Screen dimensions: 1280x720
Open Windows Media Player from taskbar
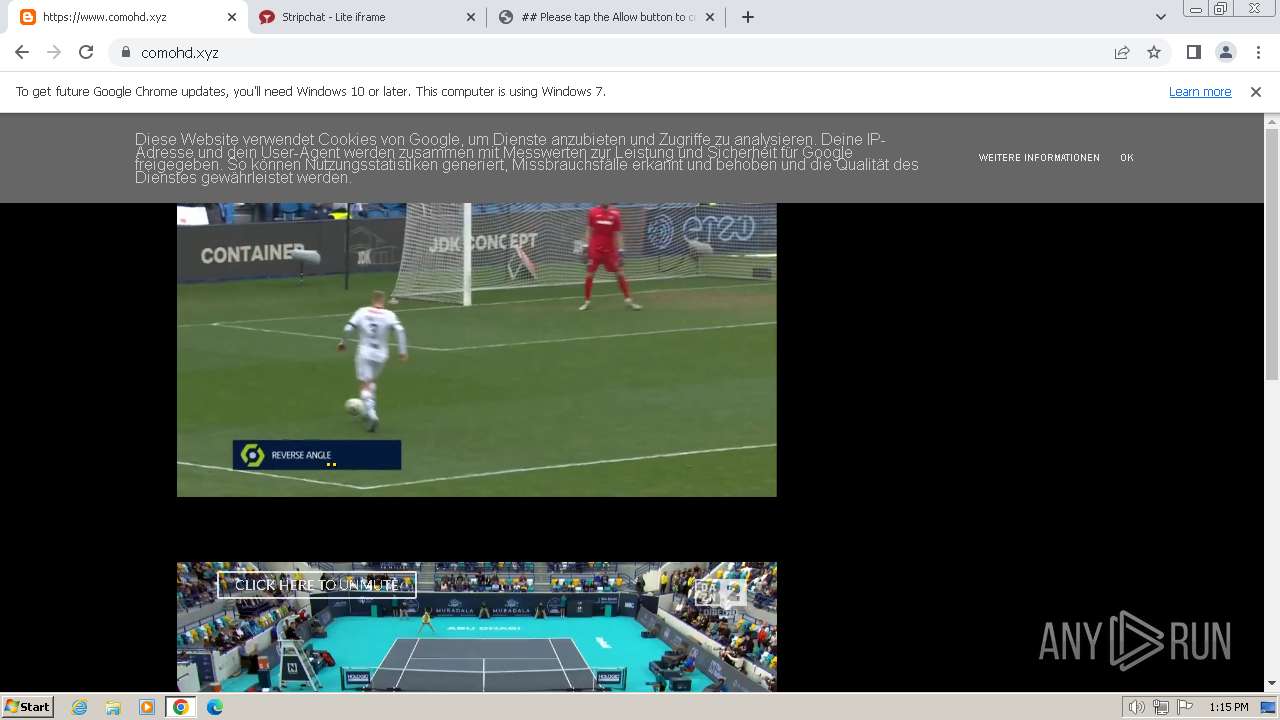coord(147,707)
